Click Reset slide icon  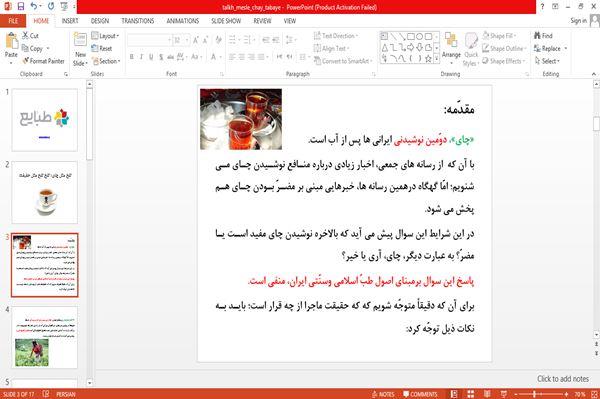(x=95, y=48)
